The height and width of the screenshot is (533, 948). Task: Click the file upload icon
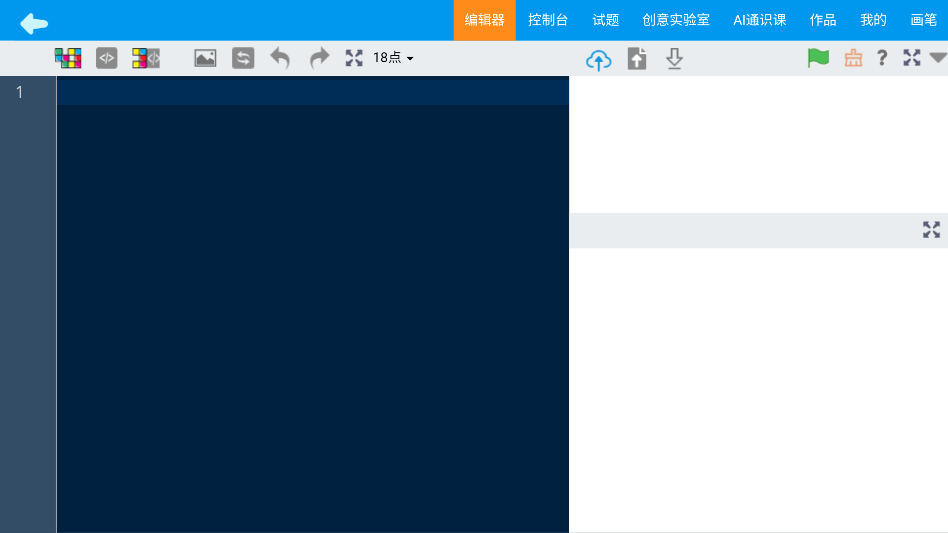point(637,59)
